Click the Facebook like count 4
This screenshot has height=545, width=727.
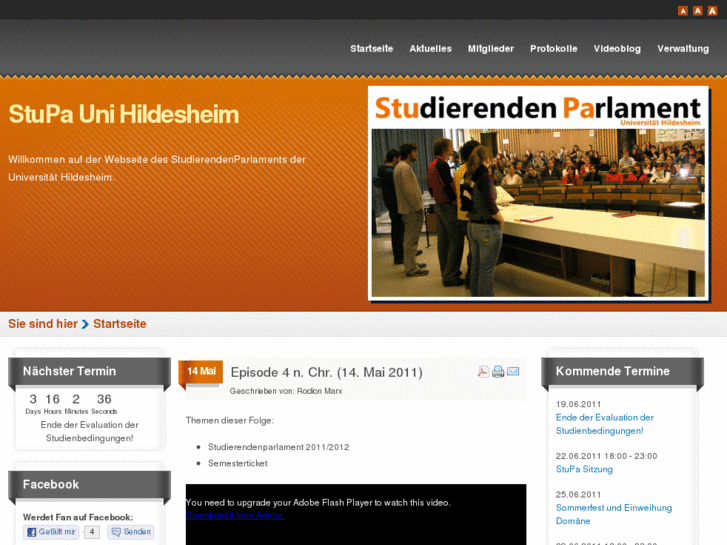(92, 532)
